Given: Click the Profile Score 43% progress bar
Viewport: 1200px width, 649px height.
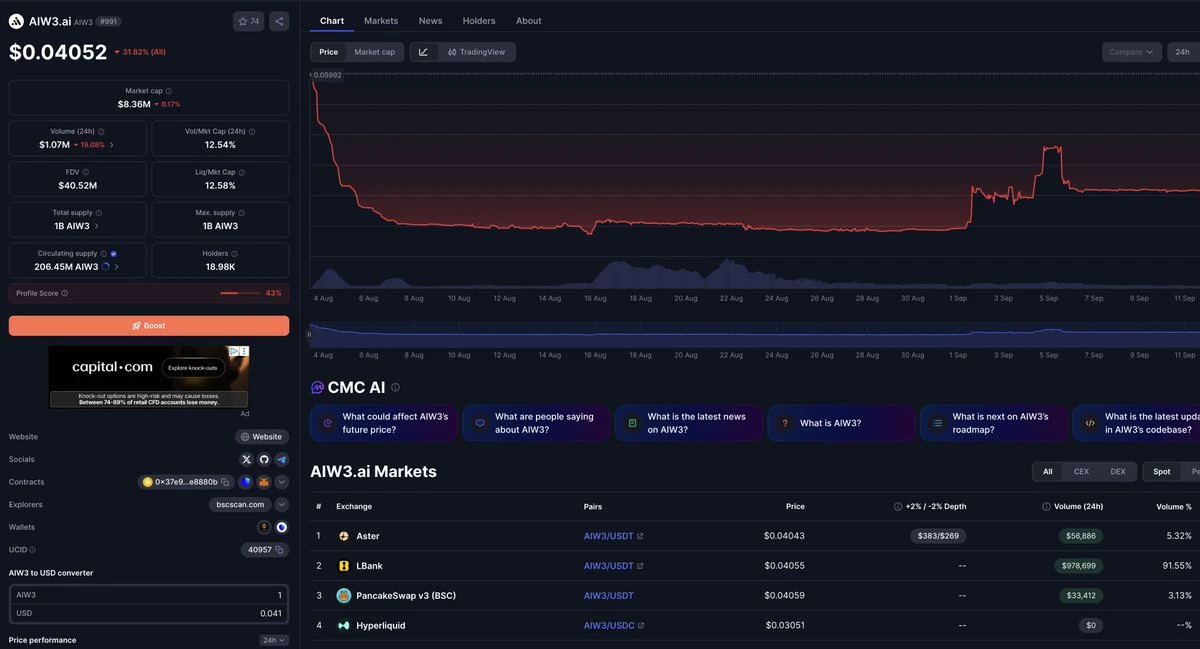Looking at the screenshot, I should click(x=240, y=293).
